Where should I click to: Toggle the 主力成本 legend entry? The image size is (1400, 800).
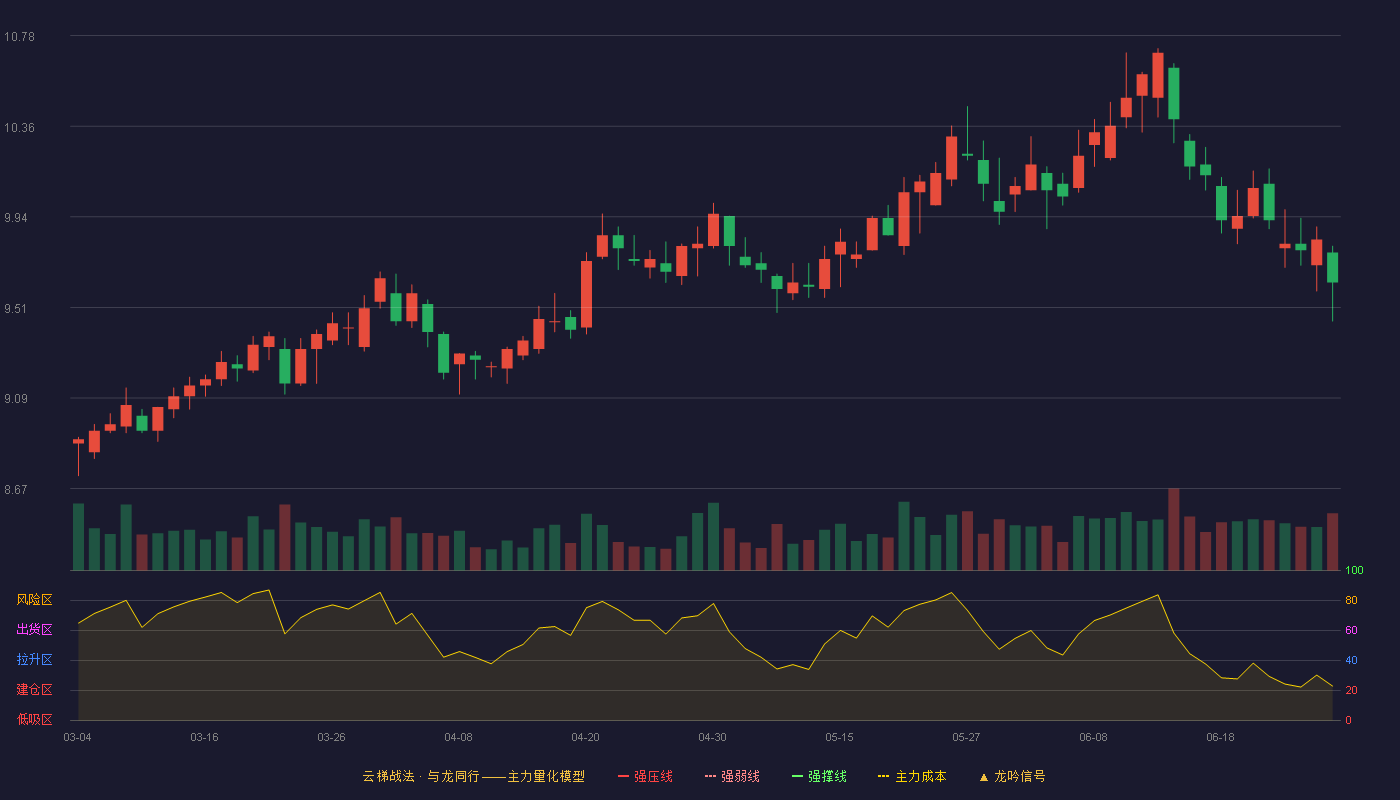(x=912, y=777)
